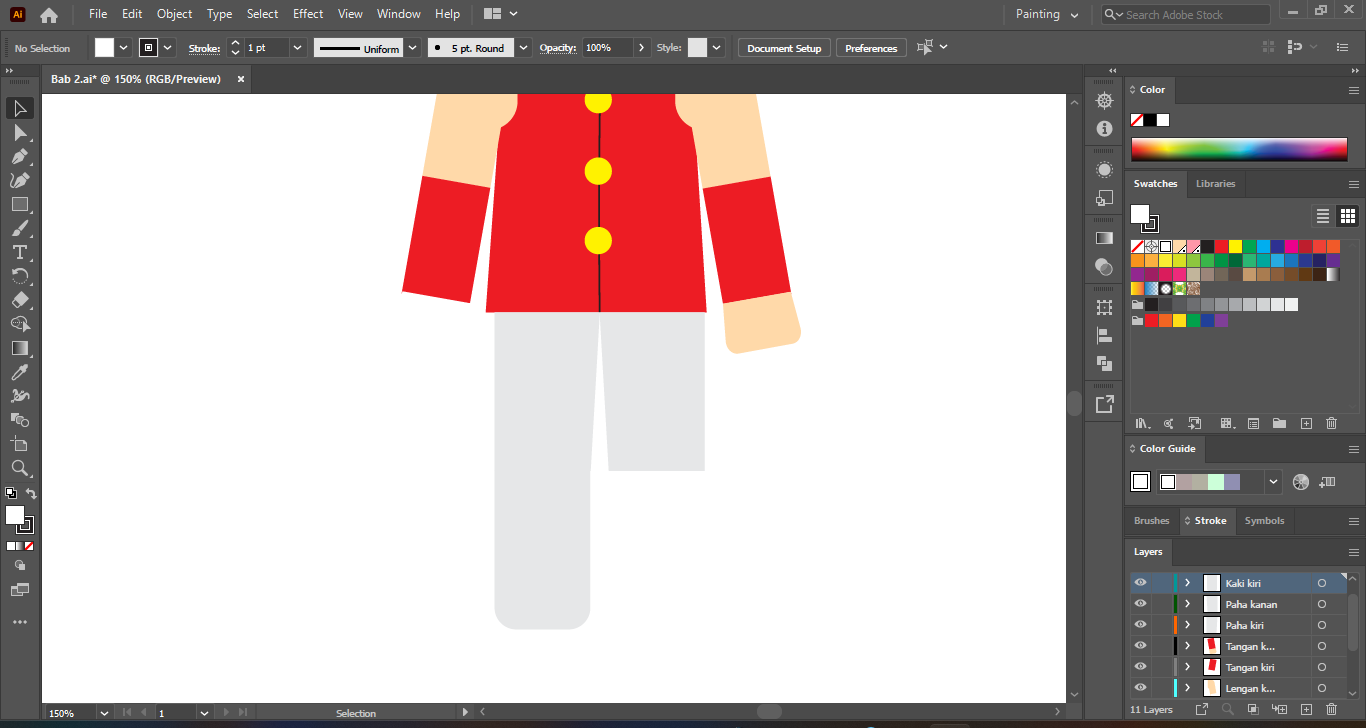Click the Document Setup button
1366x728 pixels.
(784, 48)
